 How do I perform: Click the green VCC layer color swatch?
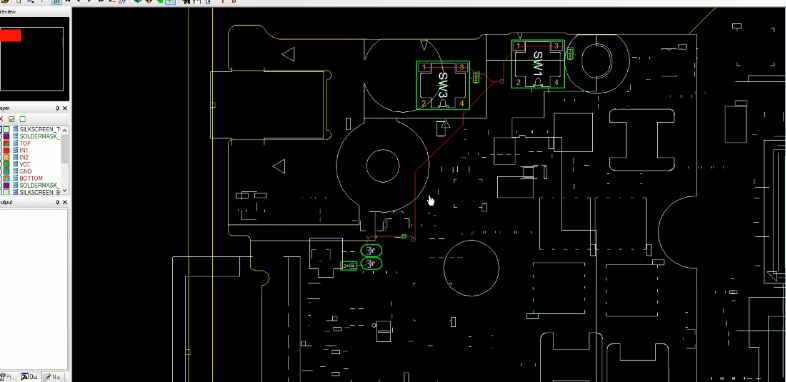point(7,164)
